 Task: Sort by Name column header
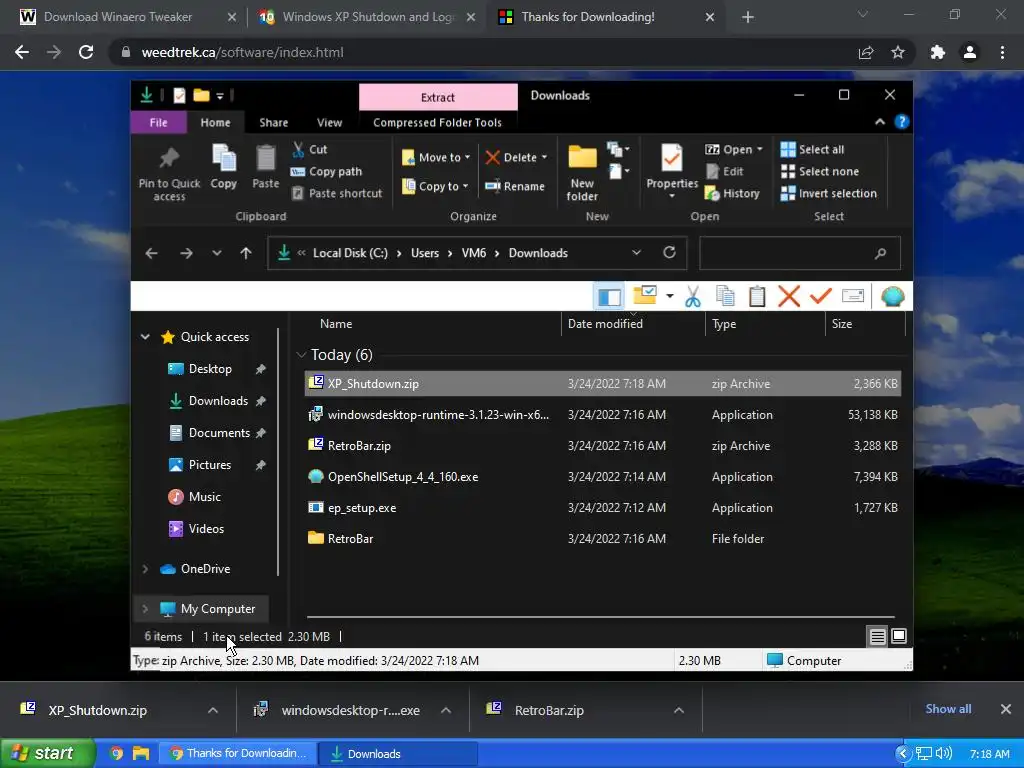tap(336, 324)
